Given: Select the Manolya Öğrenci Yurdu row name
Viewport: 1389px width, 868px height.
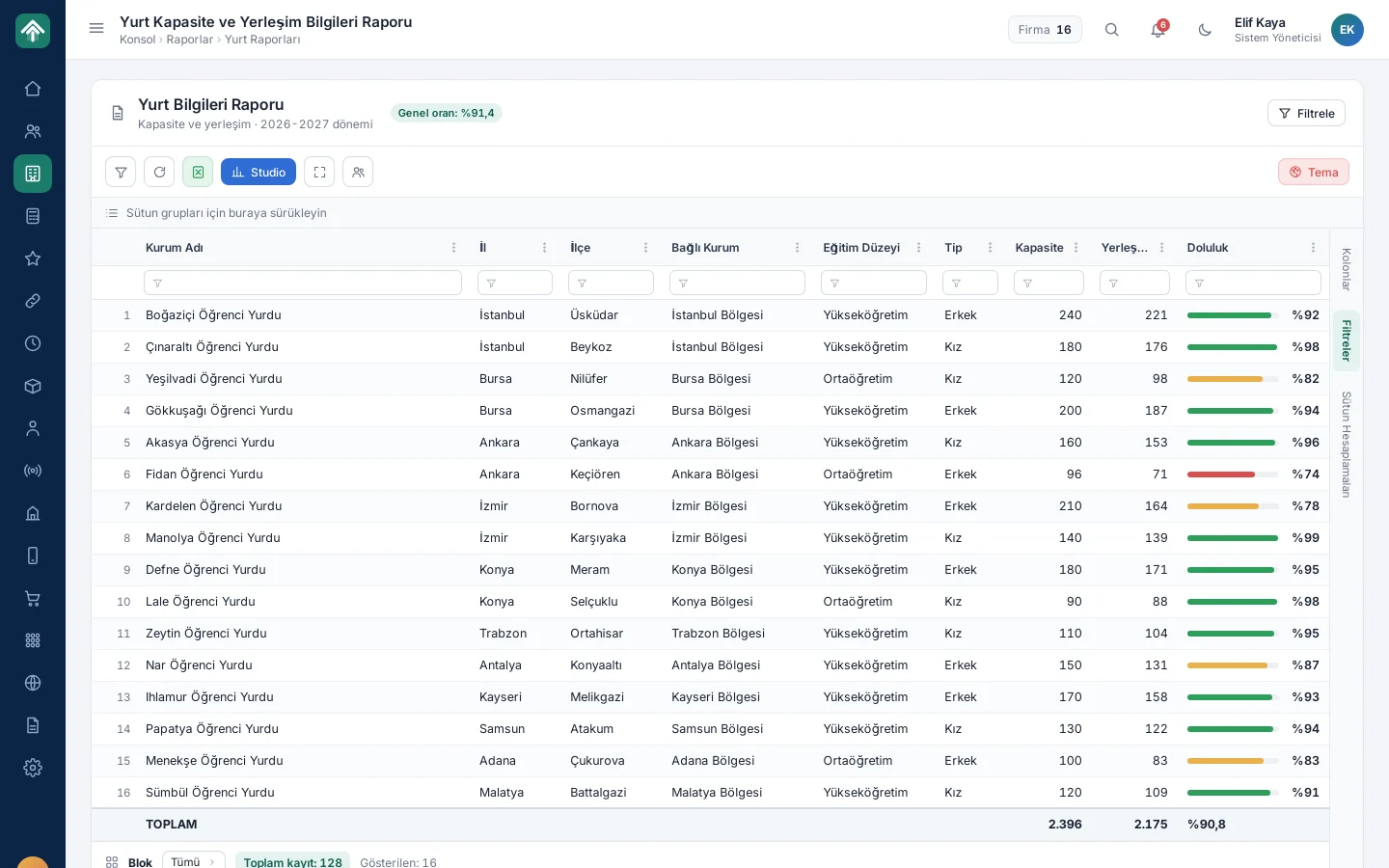Looking at the screenshot, I should click(x=213, y=538).
